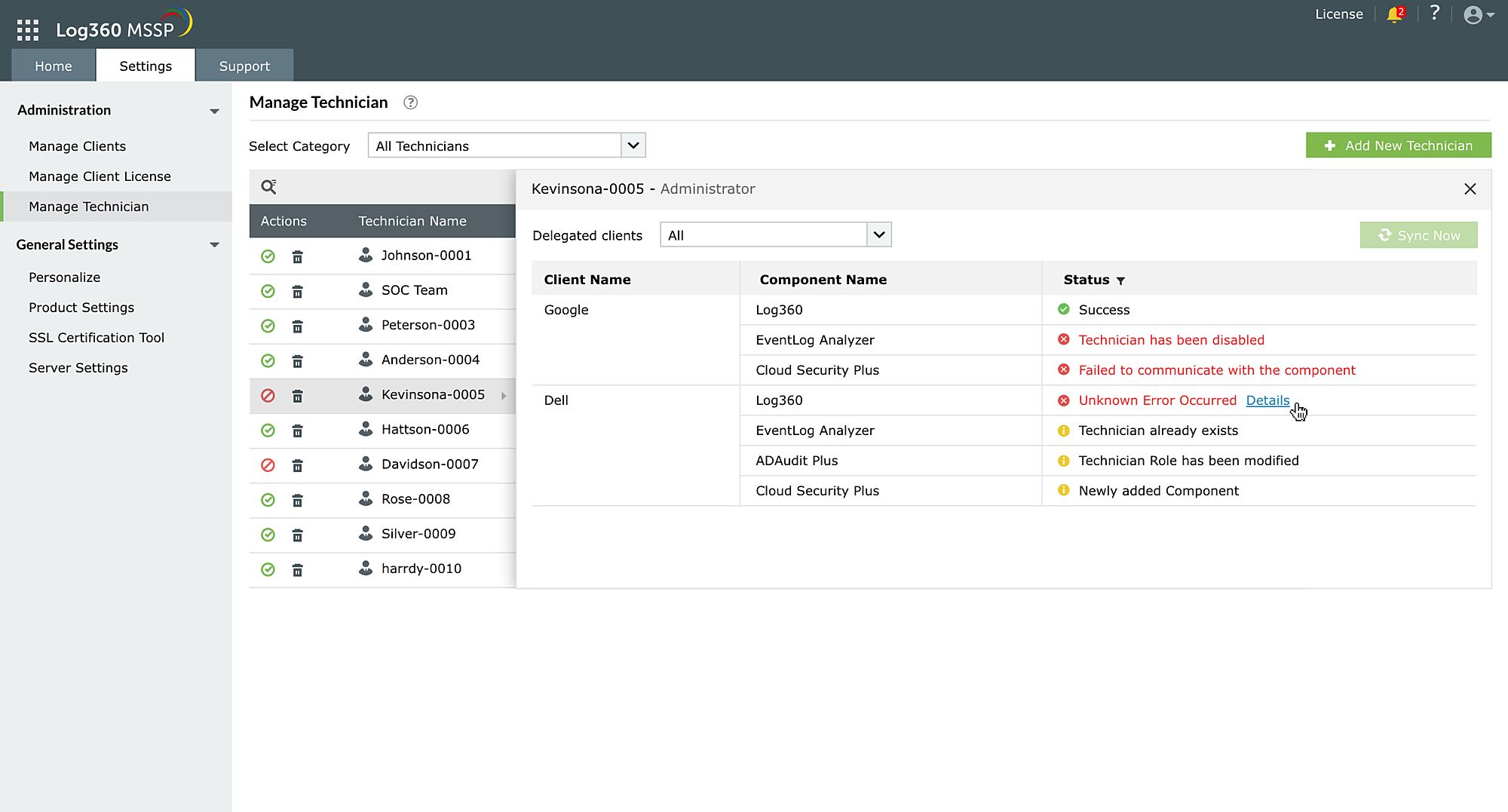
Task: Disable technician Anderson-0004
Action: coord(268,360)
